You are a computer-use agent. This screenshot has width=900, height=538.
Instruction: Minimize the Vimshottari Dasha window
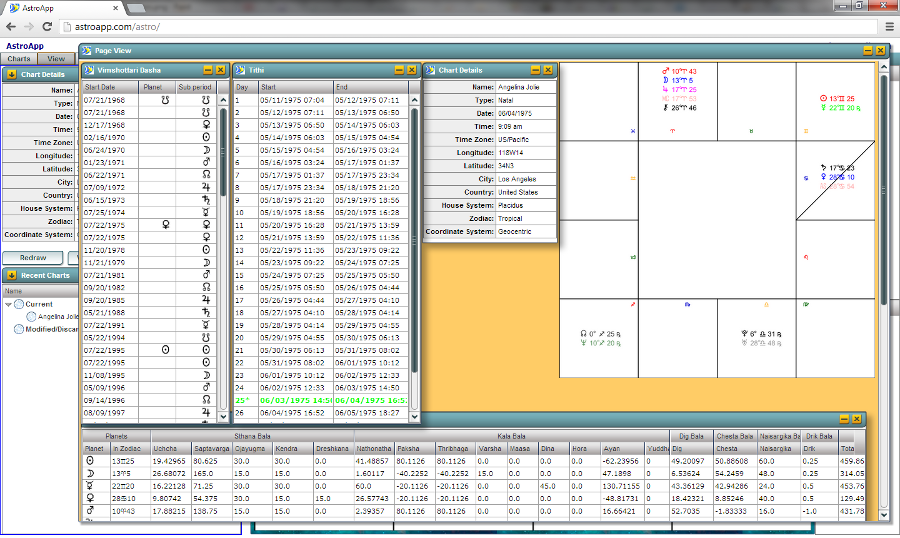(x=207, y=70)
